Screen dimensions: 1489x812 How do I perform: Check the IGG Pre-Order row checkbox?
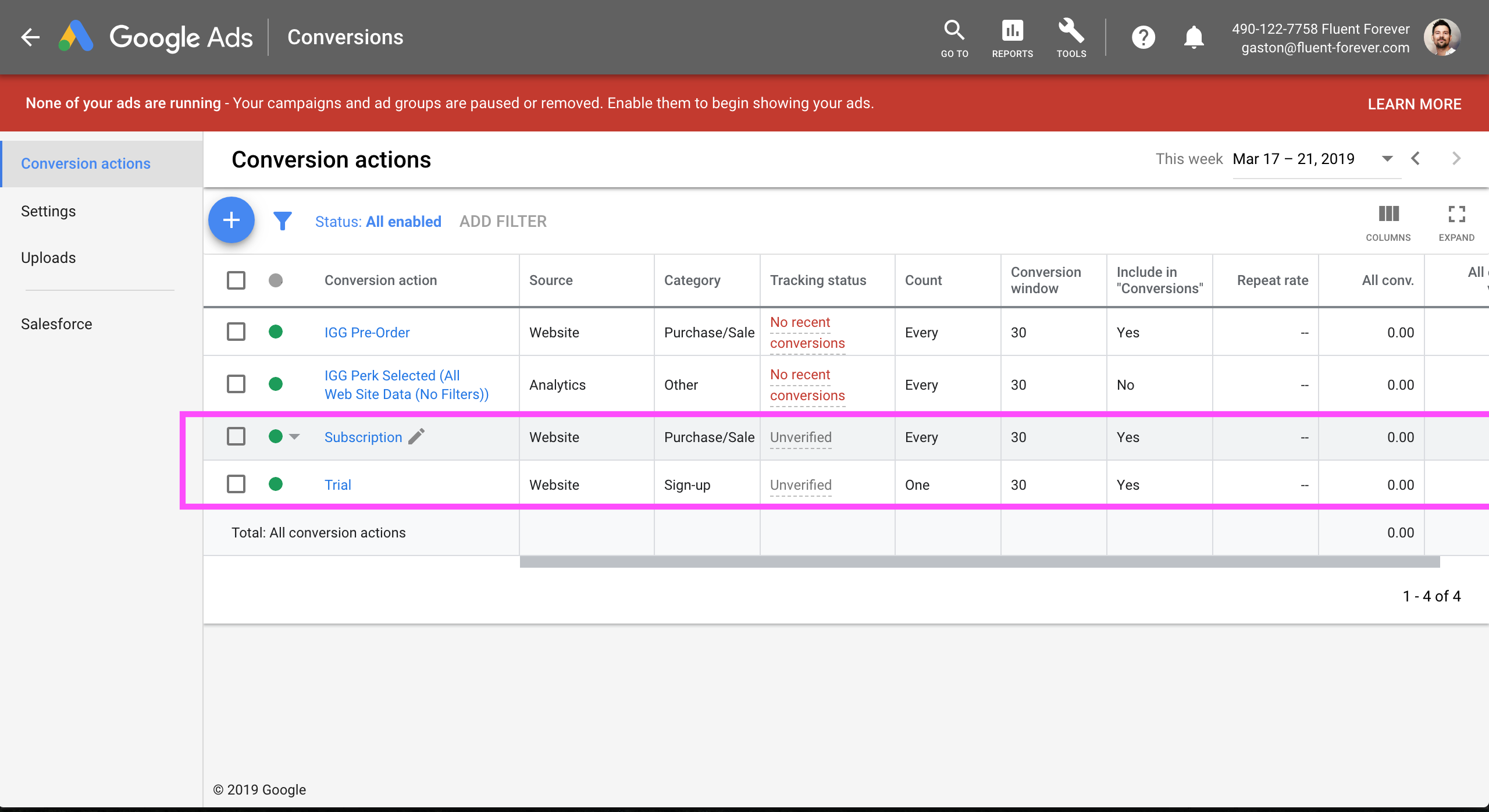tap(236, 332)
